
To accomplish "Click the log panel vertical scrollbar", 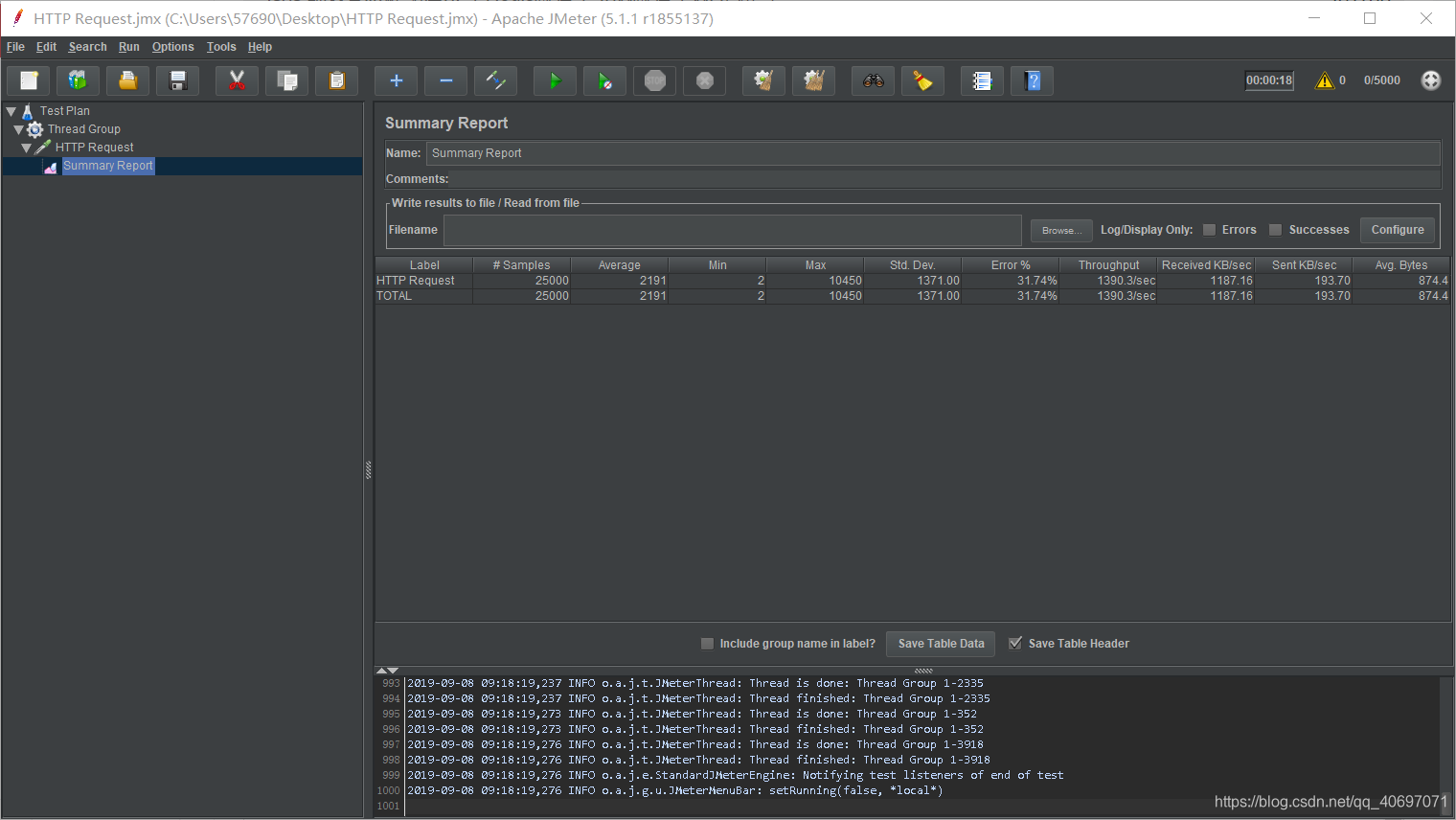I will pyautogui.click(x=1445, y=745).
